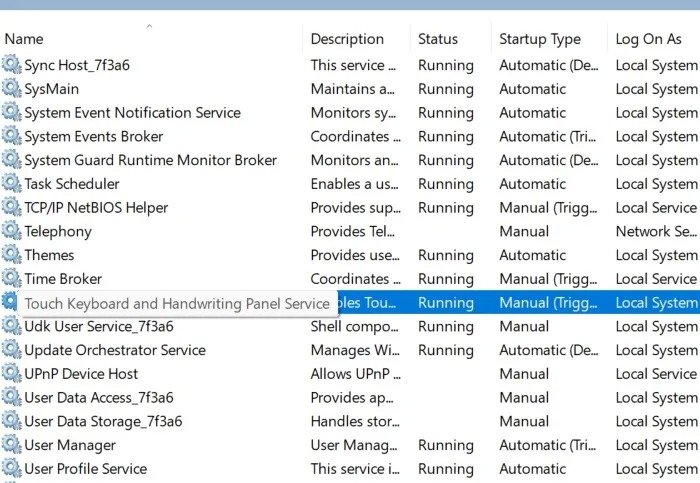Image resolution: width=700 pixels, height=483 pixels.
Task: Click the Time Broker service name
Action: [63, 279]
